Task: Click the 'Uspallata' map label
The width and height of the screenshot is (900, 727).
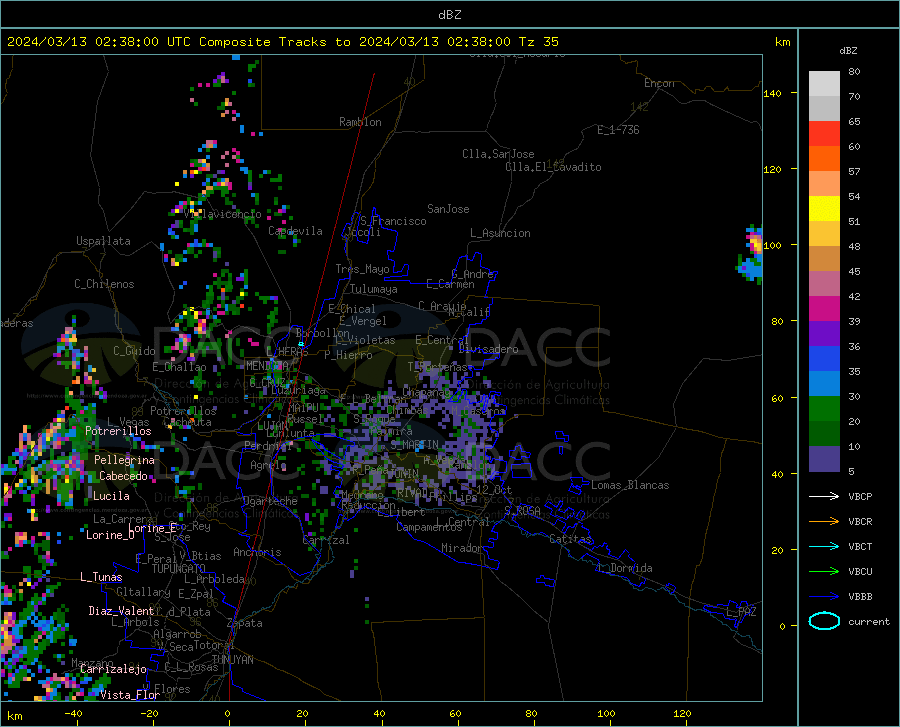Action: tap(103, 241)
